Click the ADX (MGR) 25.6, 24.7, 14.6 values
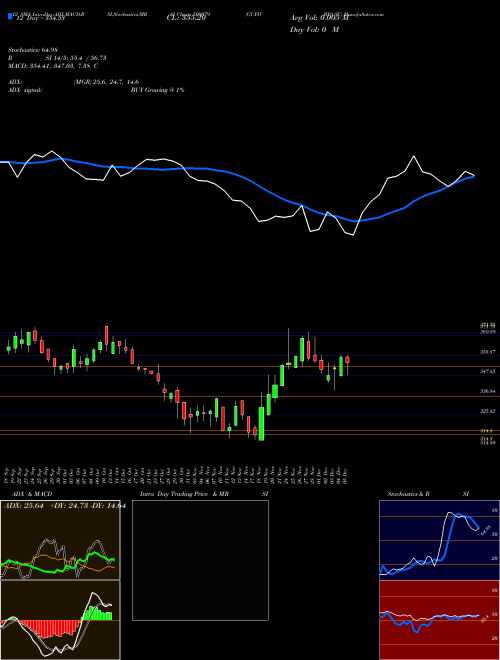 [x=106, y=82]
